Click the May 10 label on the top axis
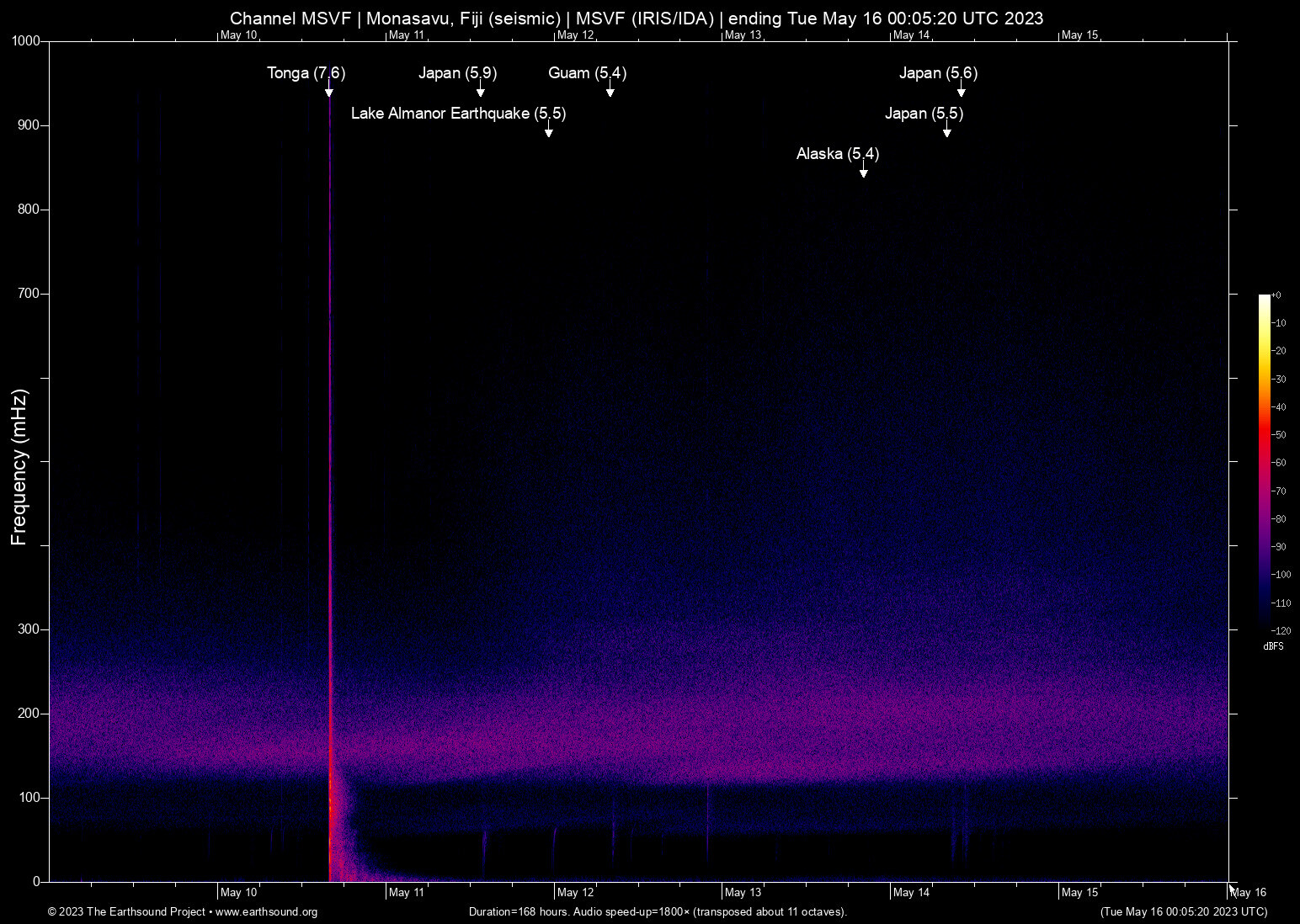This screenshot has width=1300, height=924. pos(239,35)
